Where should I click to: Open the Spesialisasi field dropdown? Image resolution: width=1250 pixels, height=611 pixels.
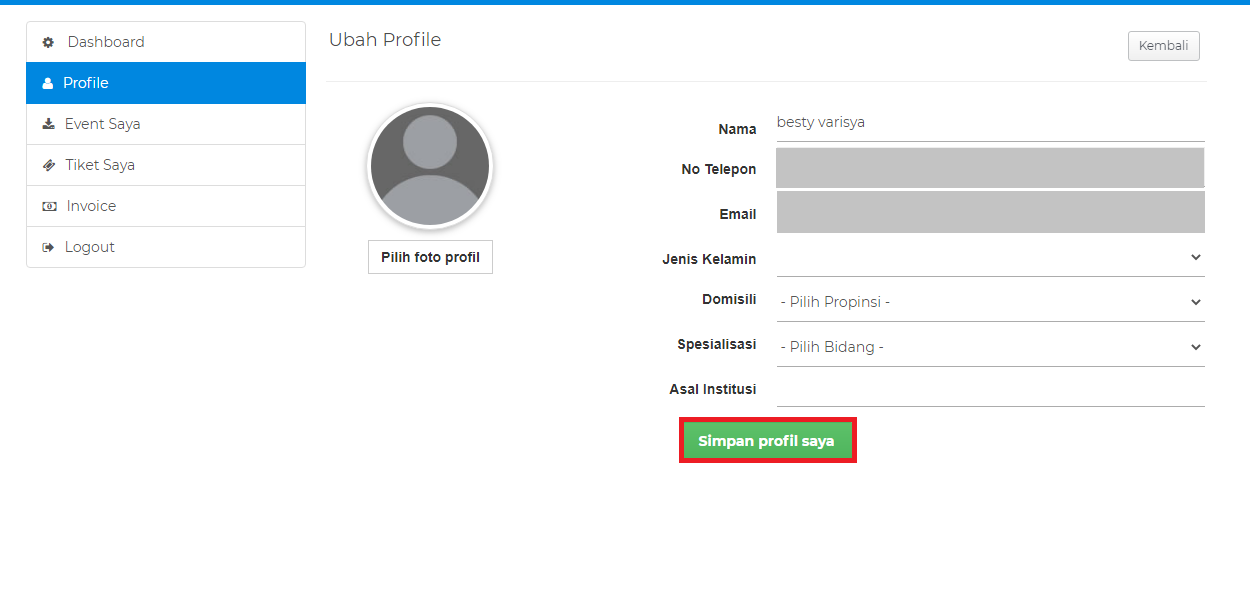(x=989, y=347)
